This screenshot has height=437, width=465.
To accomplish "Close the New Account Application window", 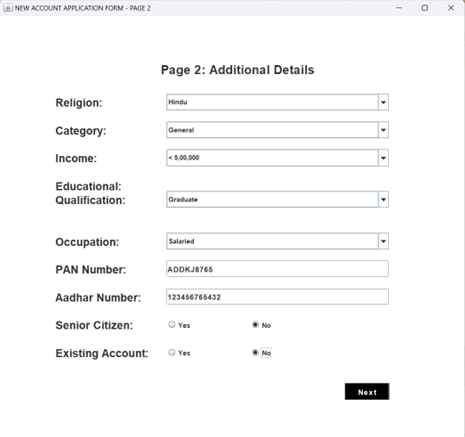I will click(451, 8).
